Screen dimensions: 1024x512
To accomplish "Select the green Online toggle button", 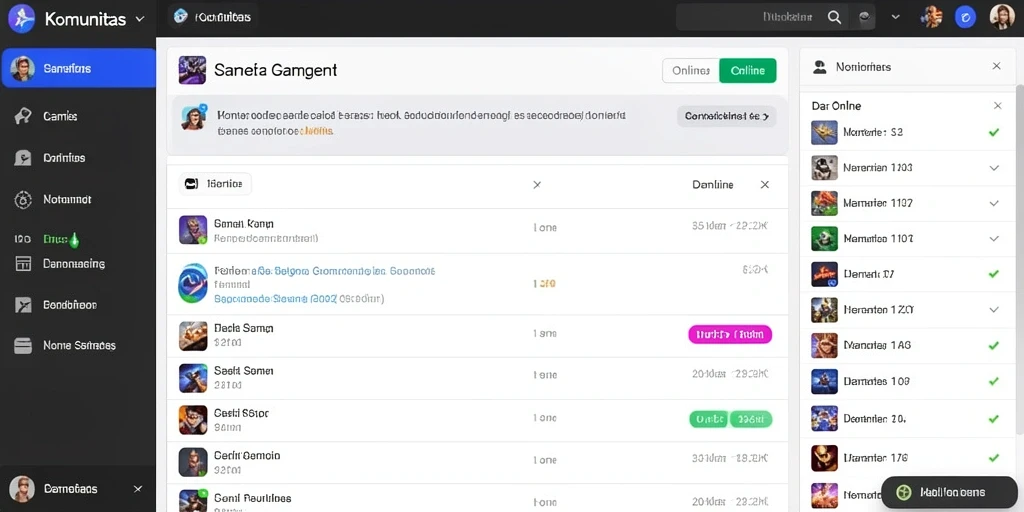I will pos(748,71).
